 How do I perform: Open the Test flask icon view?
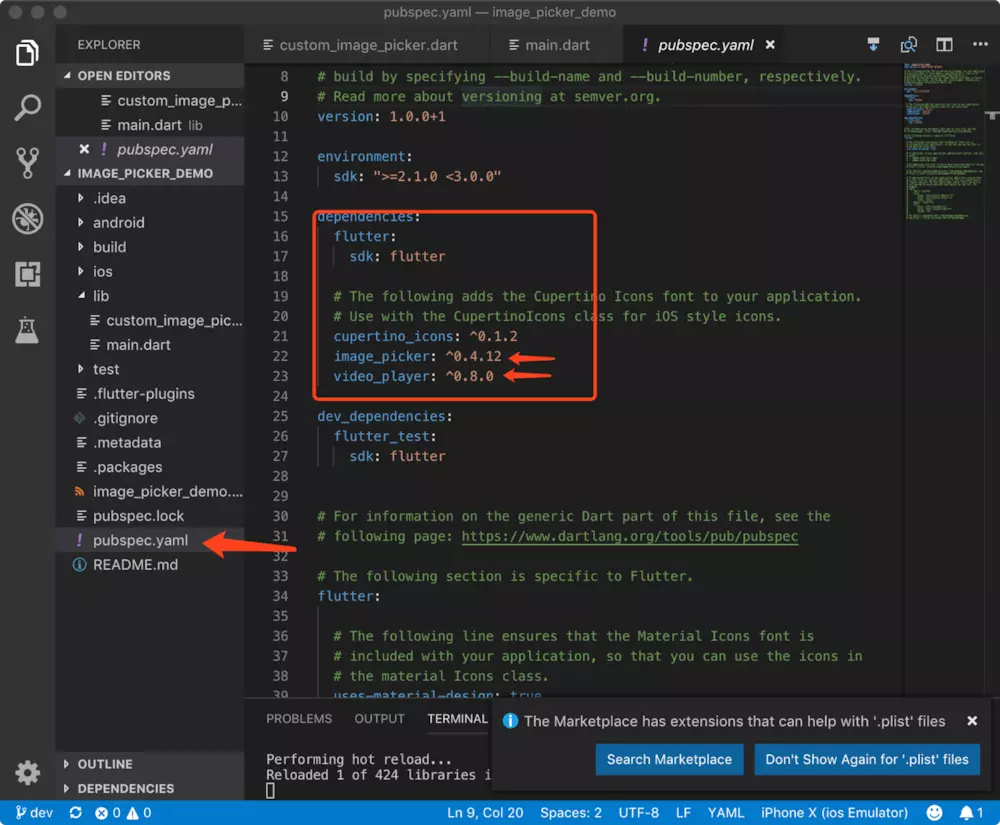(28, 329)
